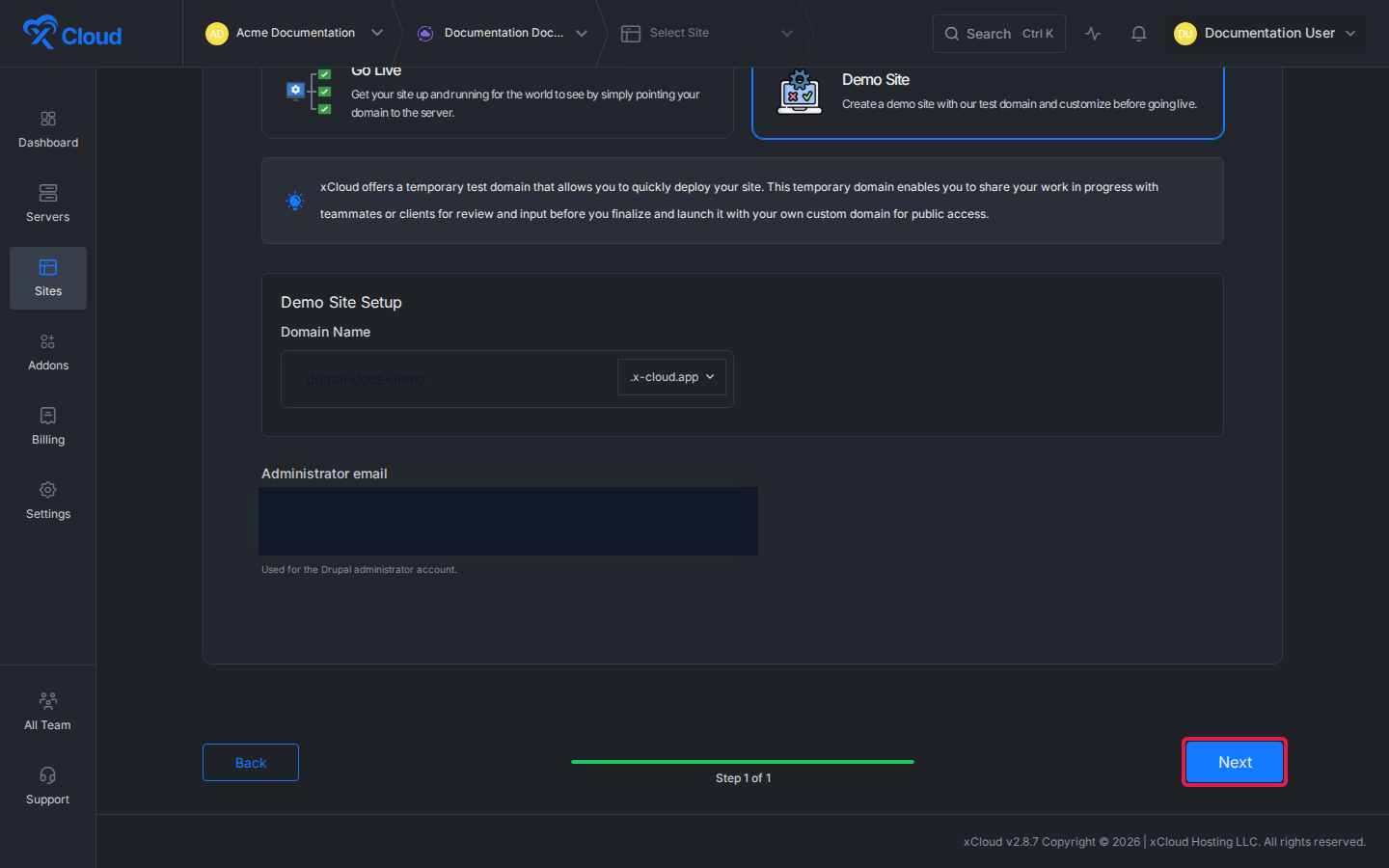Click the DU user avatar
Image resolution: width=1389 pixels, height=868 pixels.
click(x=1185, y=34)
